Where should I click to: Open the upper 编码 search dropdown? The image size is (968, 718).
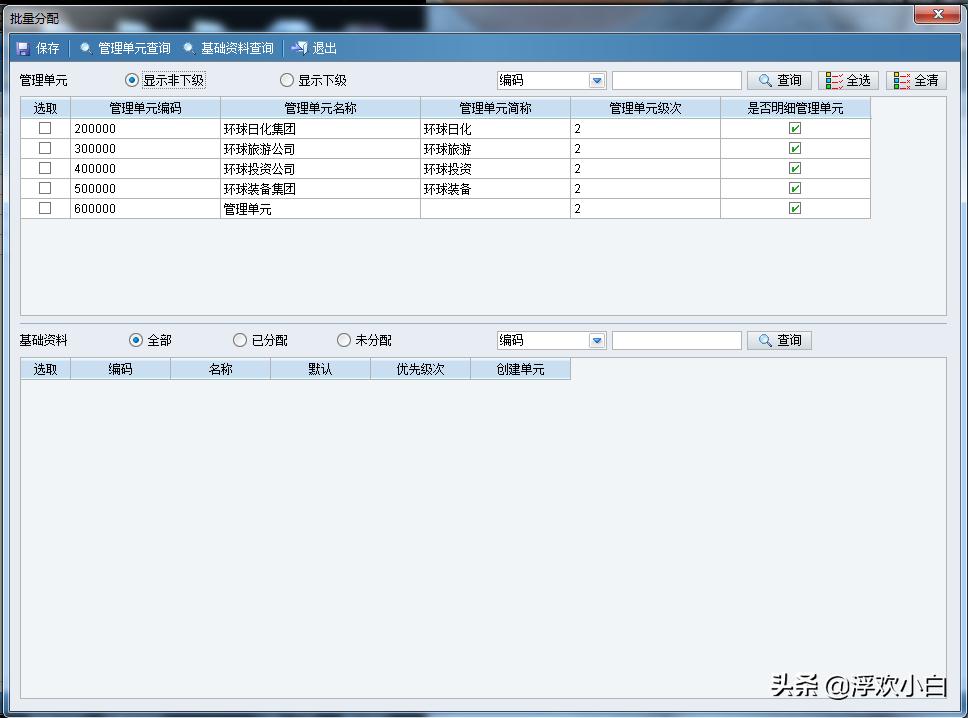click(595, 79)
